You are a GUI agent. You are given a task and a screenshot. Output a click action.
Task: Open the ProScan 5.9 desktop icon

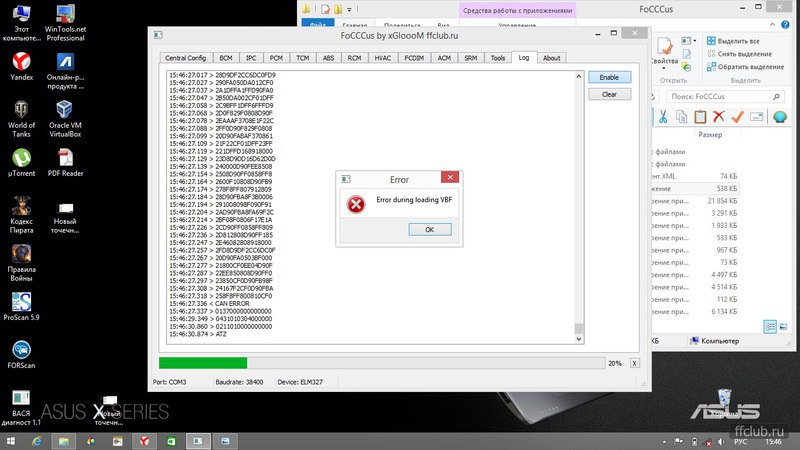pyautogui.click(x=21, y=306)
